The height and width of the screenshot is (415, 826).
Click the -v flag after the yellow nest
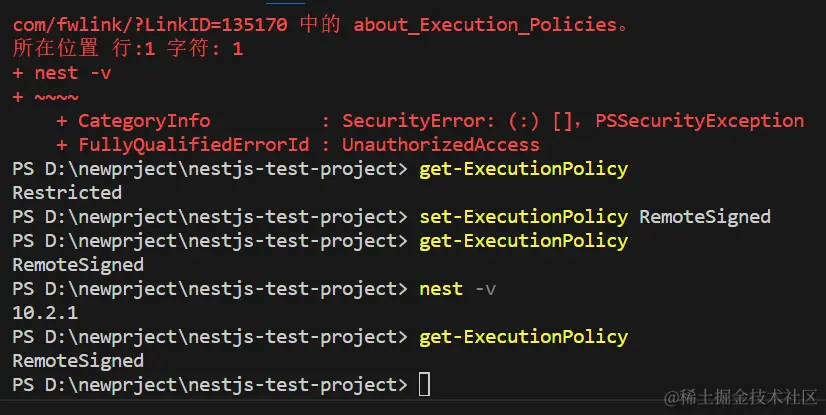coord(485,289)
